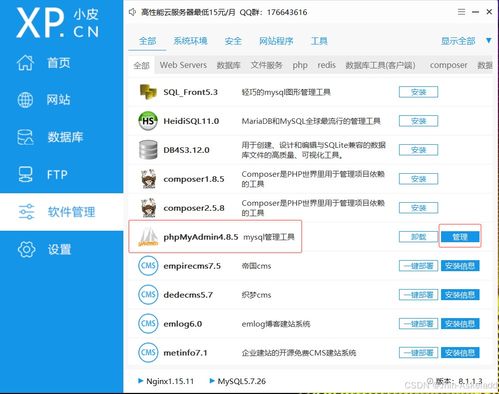Open the 网站 globe icon in sidebar
This screenshot has width=499, height=394.
[25, 99]
